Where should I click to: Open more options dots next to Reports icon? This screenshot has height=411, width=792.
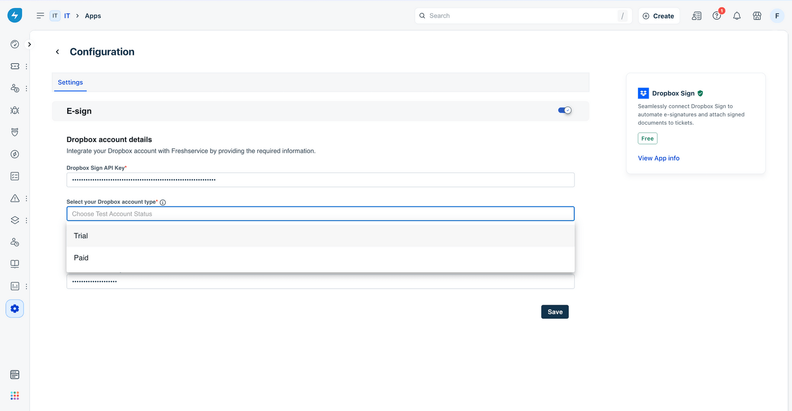coord(26,286)
